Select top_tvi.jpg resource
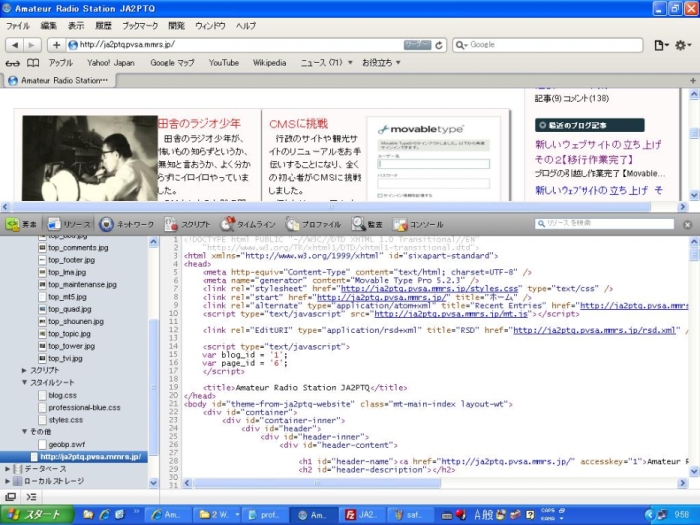The width and height of the screenshot is (700, 525). (65, 358)
